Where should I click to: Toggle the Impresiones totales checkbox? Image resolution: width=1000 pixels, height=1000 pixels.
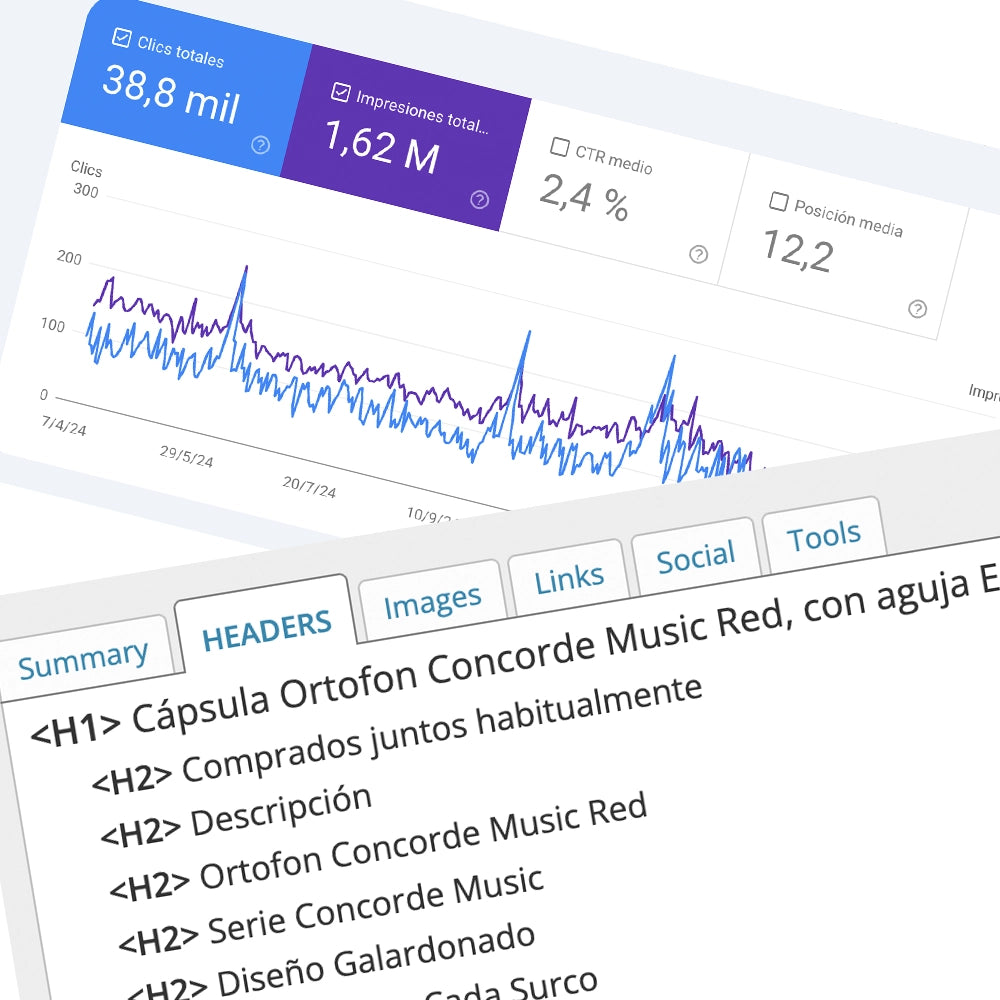coord(340,93)
